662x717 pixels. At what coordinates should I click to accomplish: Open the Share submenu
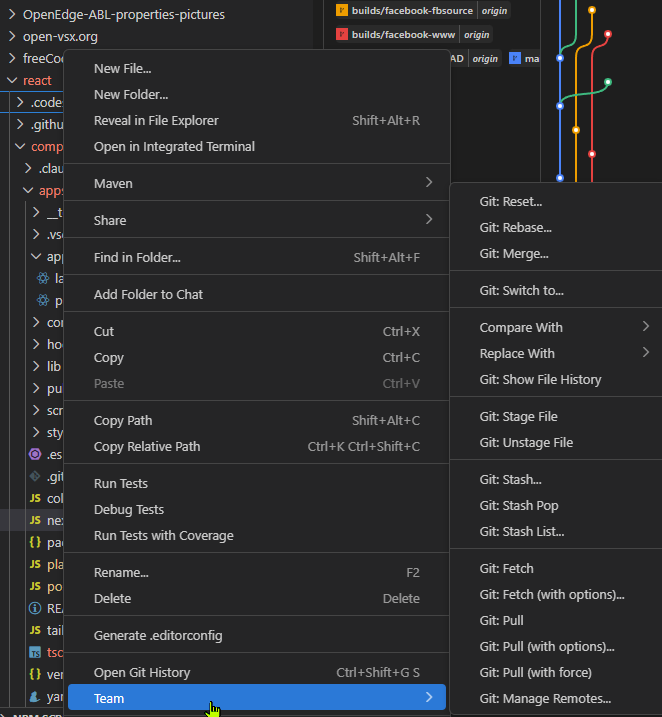pos(256,220)
